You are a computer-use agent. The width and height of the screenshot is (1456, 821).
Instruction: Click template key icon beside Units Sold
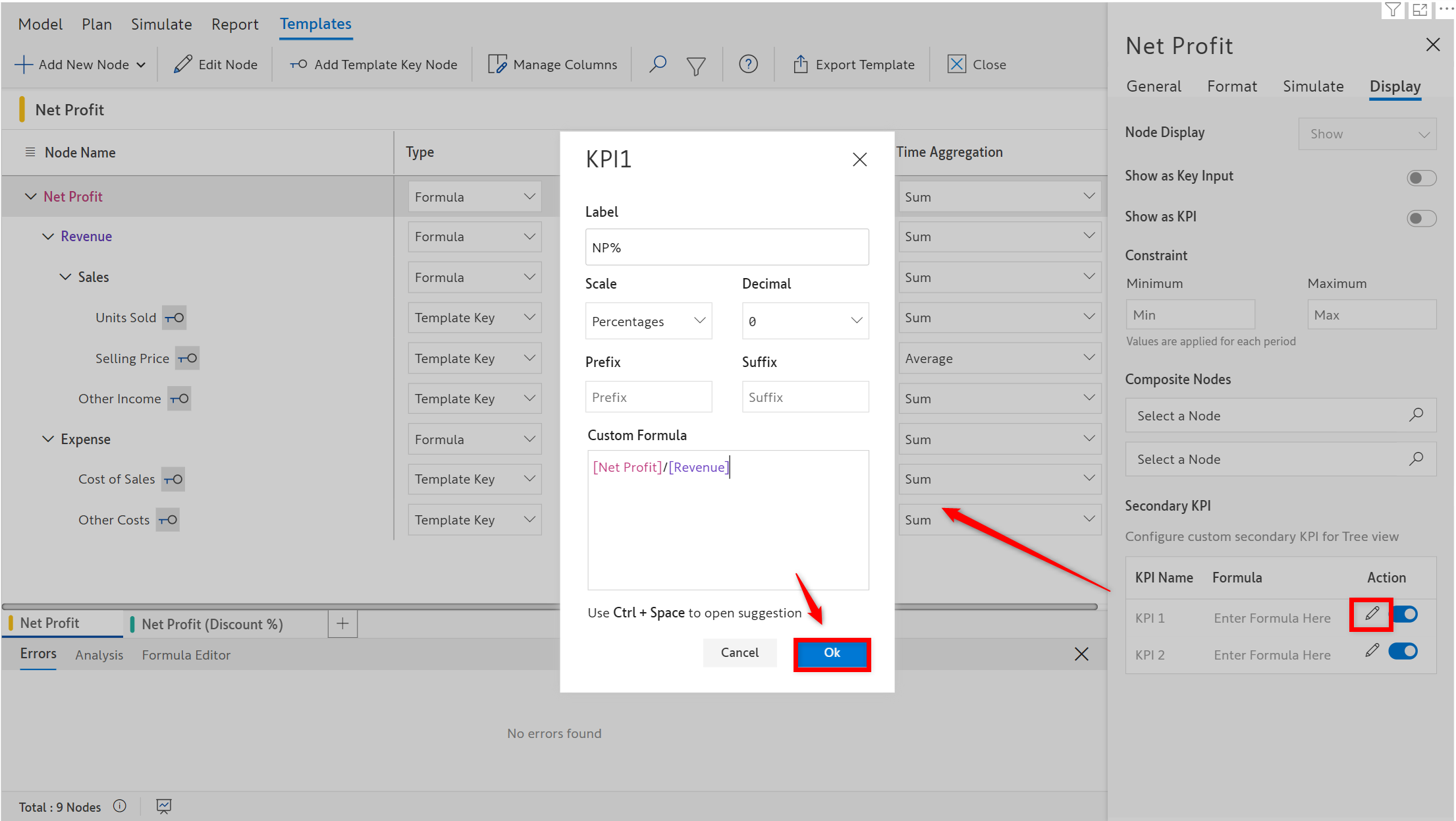coord(175,318)
